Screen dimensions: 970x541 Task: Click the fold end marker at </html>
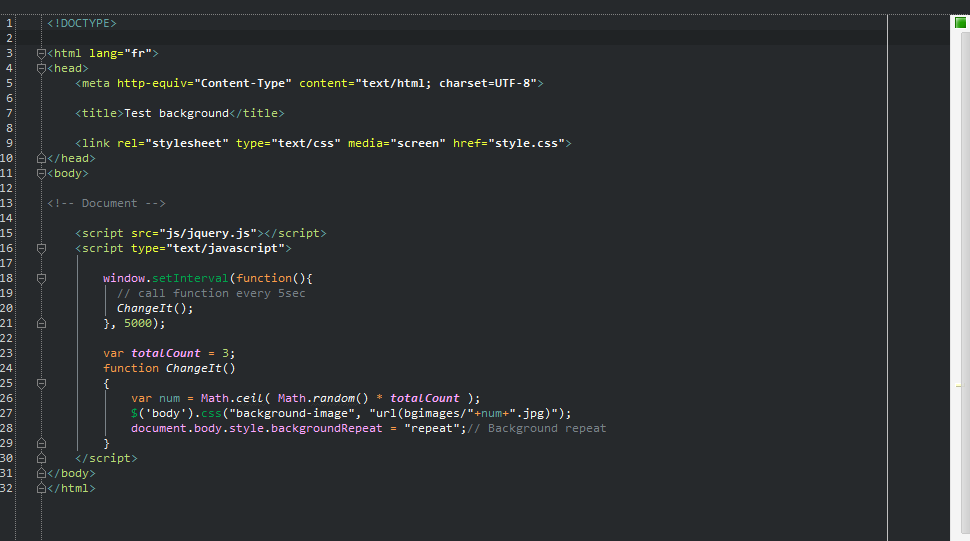[41, 488]
